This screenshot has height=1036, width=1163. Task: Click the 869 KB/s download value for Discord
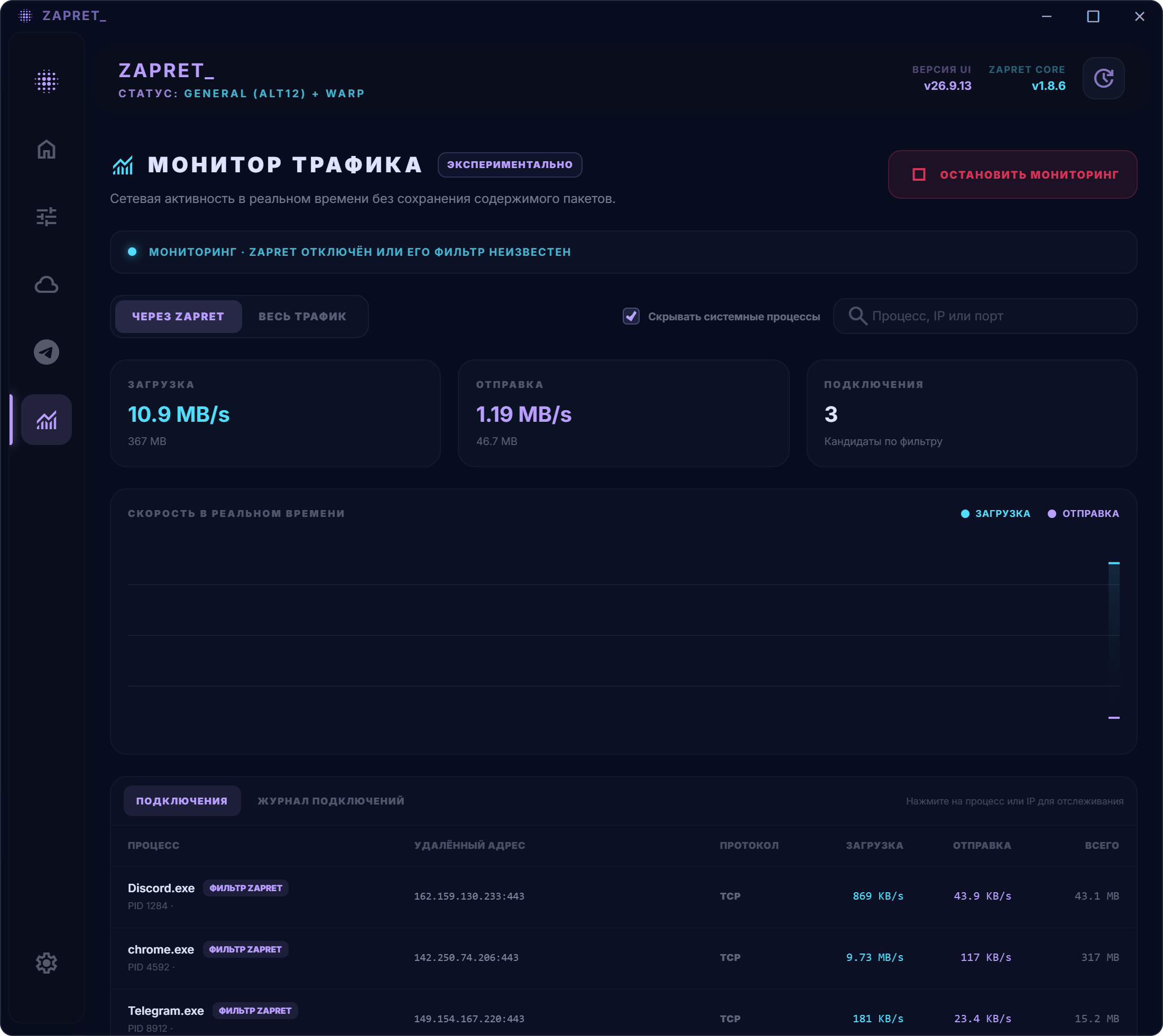(878, 896)
